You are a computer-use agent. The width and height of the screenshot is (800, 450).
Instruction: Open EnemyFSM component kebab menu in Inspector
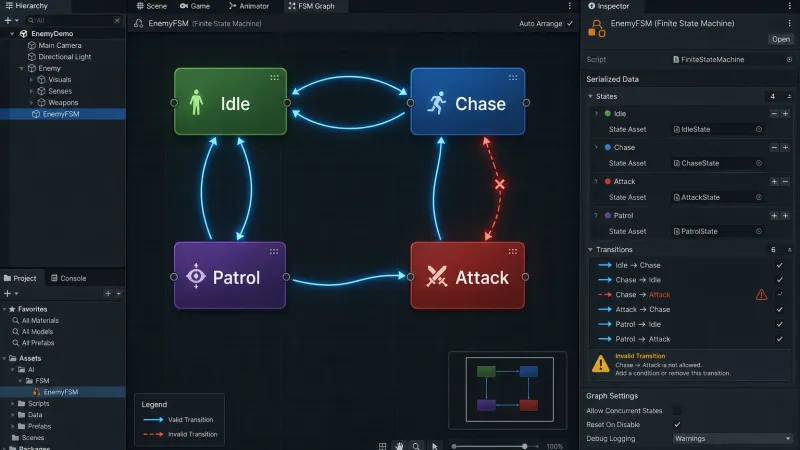789,23
